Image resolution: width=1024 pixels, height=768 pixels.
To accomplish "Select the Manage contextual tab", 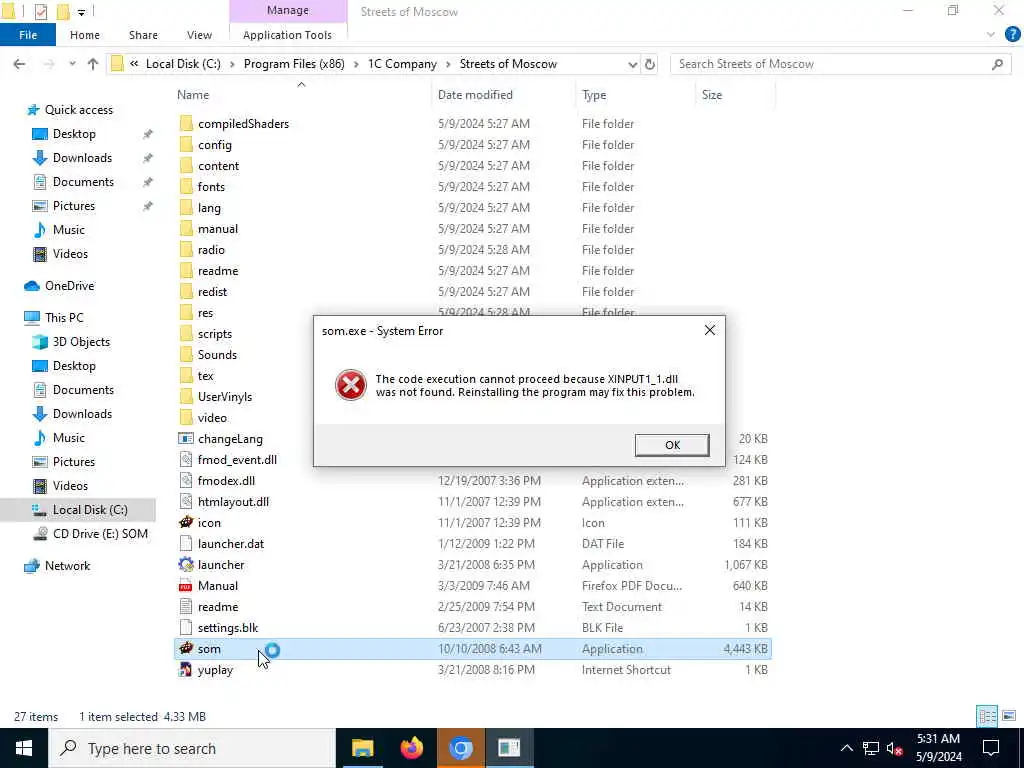I will point(288,10).
